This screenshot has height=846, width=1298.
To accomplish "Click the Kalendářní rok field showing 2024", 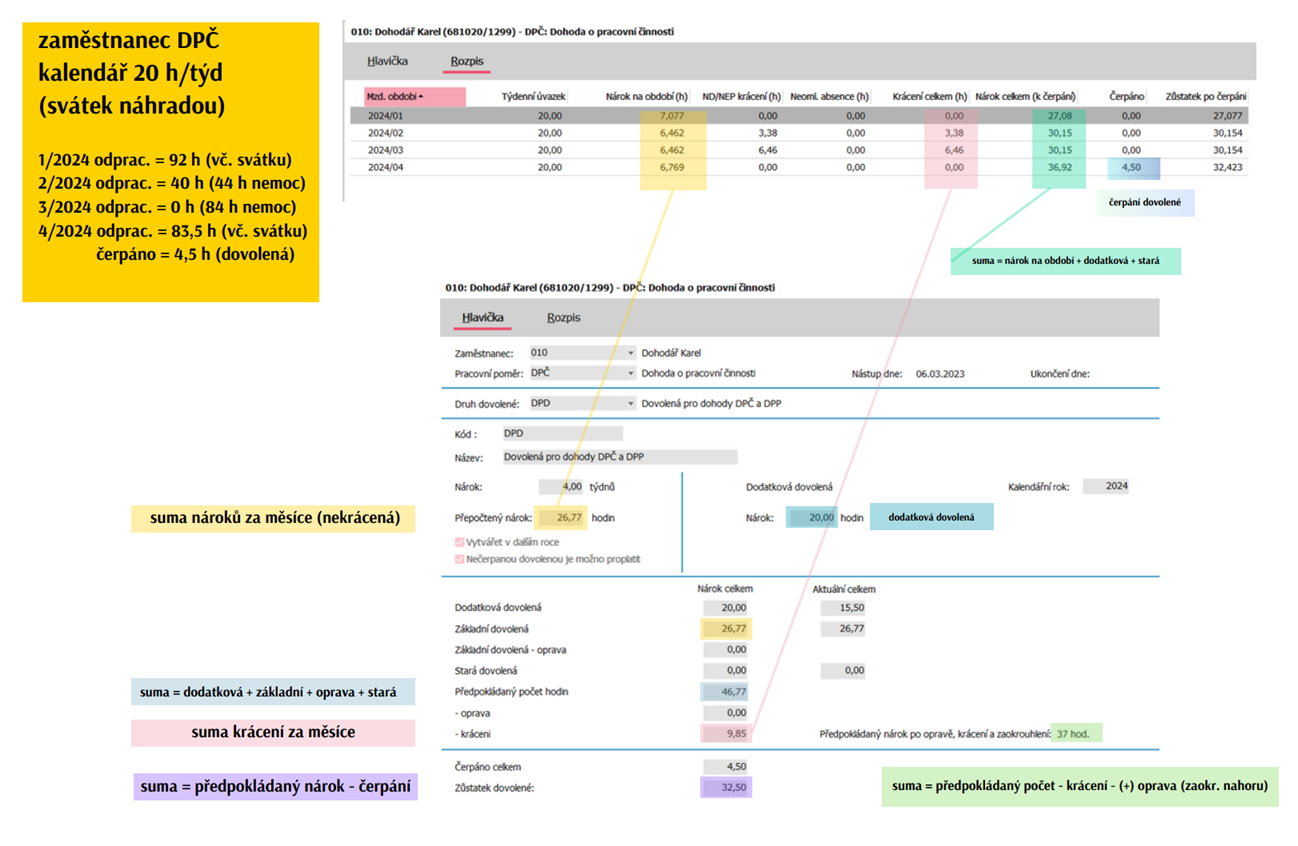I will pos(1107,486).
